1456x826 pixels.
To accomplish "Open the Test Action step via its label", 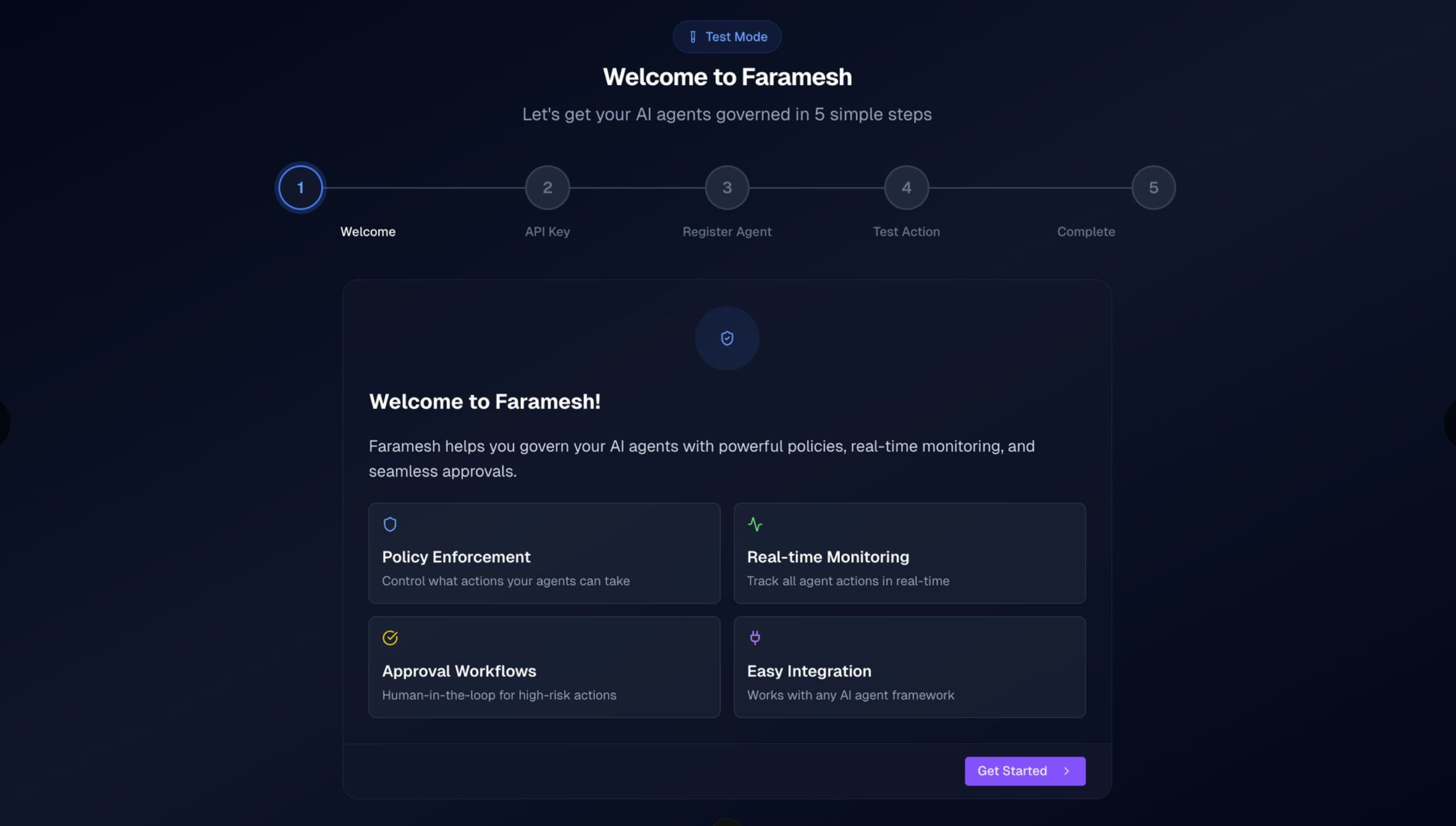I will [x=906, y=231].
